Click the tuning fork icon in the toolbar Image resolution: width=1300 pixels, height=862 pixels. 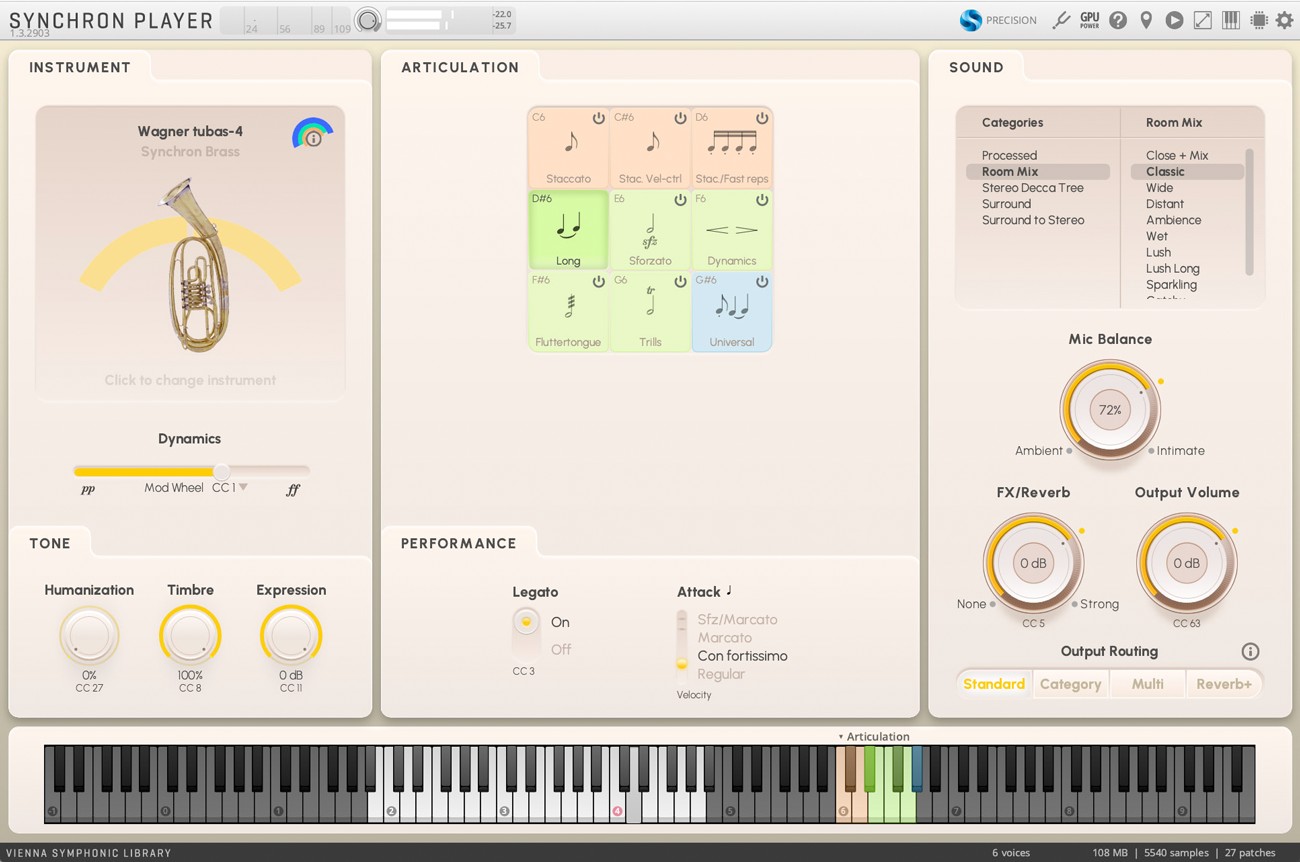1062,19
